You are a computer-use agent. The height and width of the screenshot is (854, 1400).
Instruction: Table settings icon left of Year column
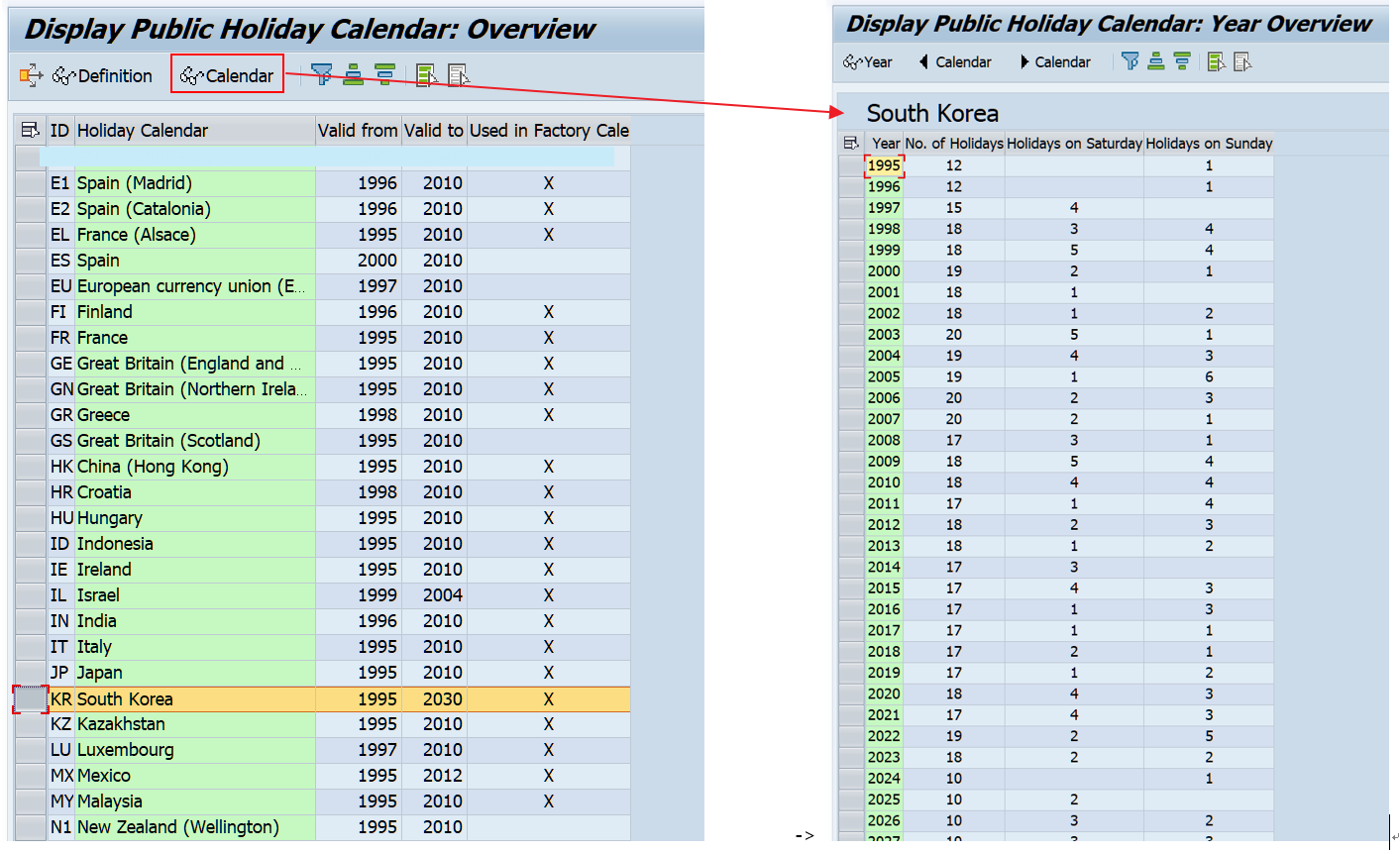[x=850, y=143]
